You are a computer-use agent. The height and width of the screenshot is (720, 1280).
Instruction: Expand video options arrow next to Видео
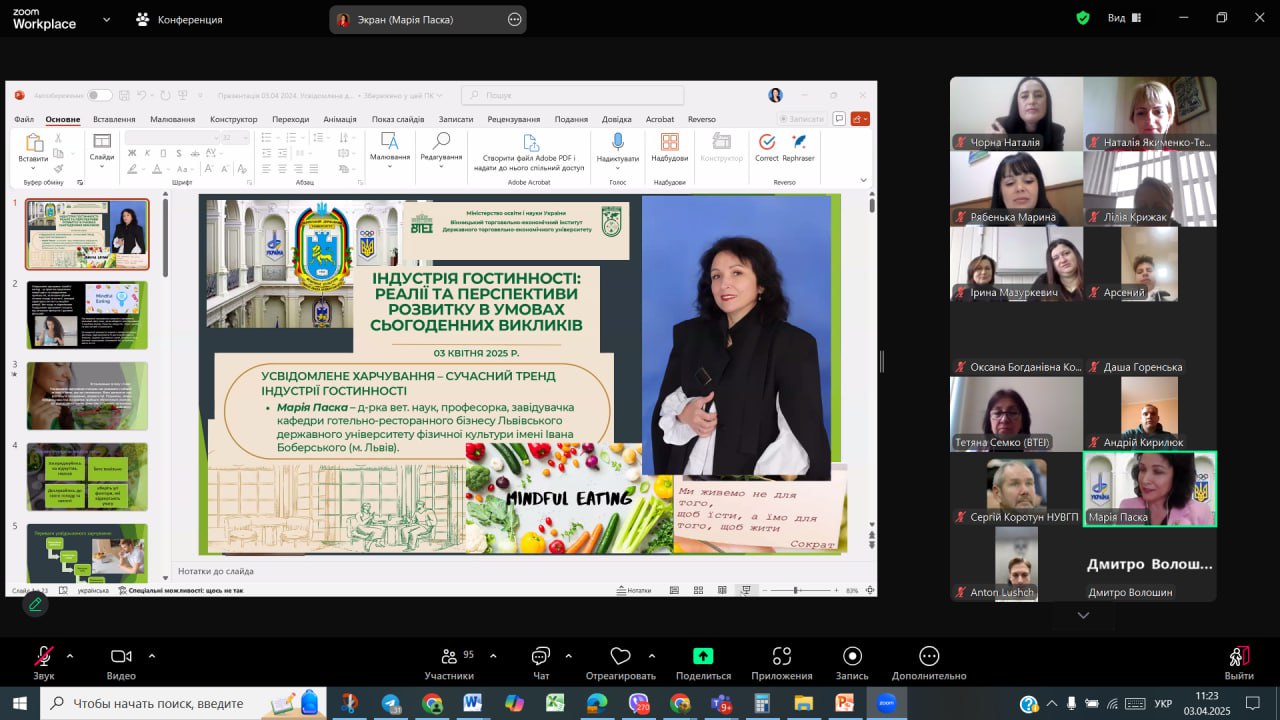coord(152,656)
